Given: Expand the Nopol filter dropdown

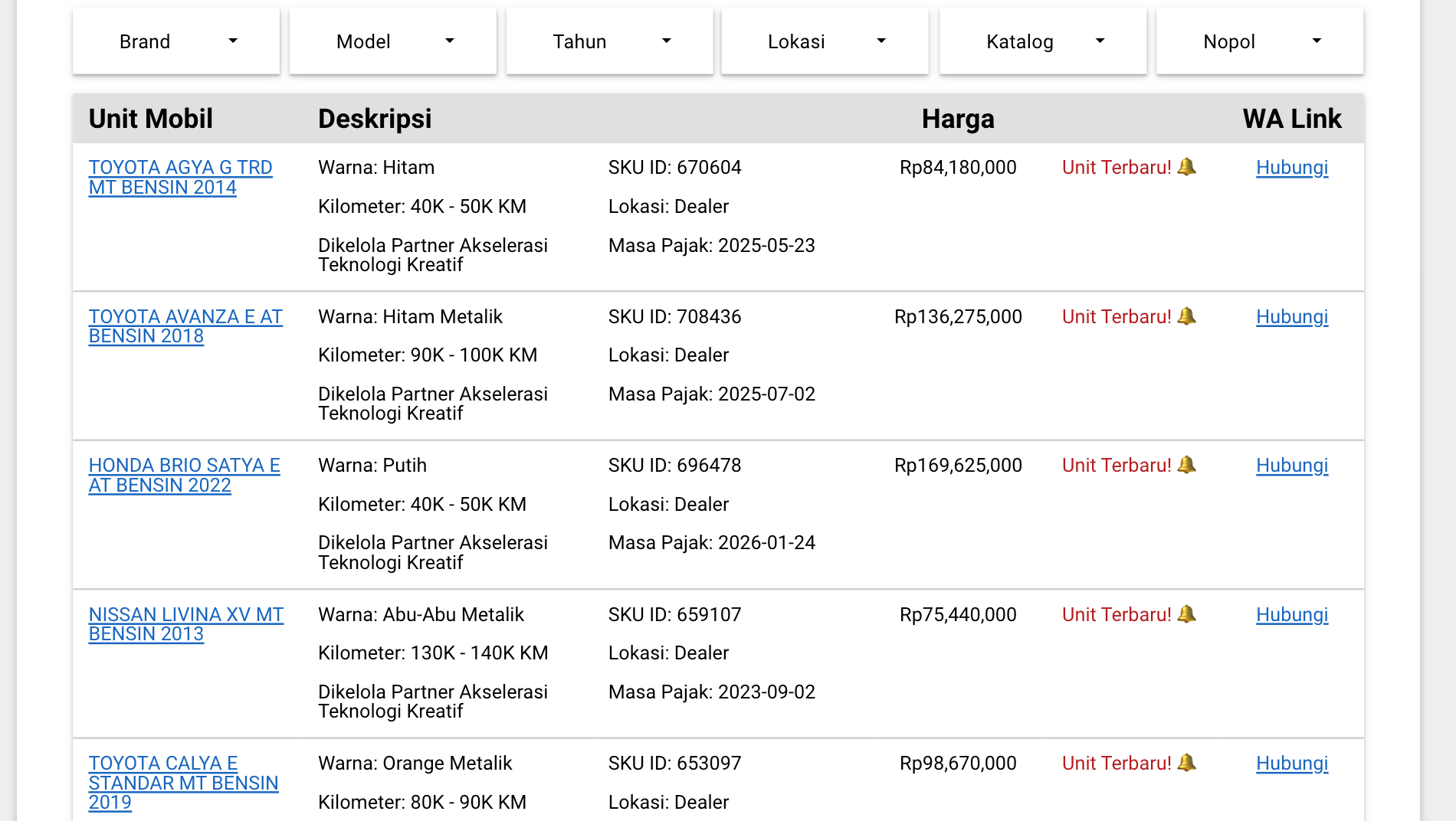Looking at the screenshot, I should click(x=1260, y=41).
